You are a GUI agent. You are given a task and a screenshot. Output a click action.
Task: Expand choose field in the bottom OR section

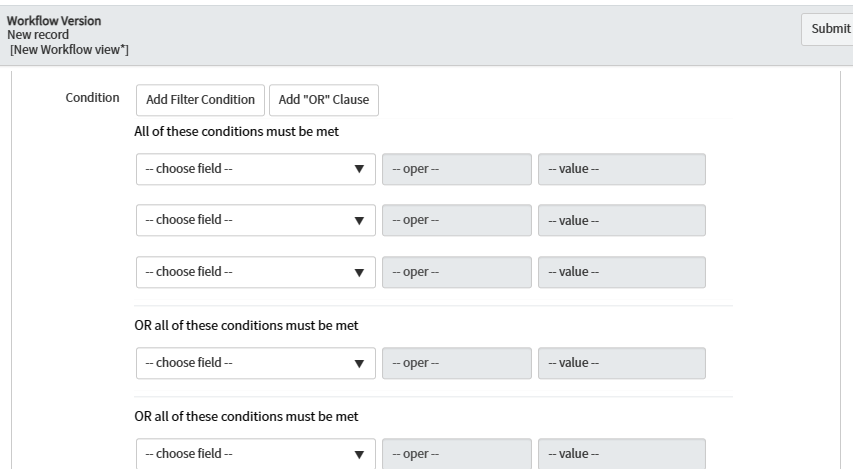(x=255, y=454)
